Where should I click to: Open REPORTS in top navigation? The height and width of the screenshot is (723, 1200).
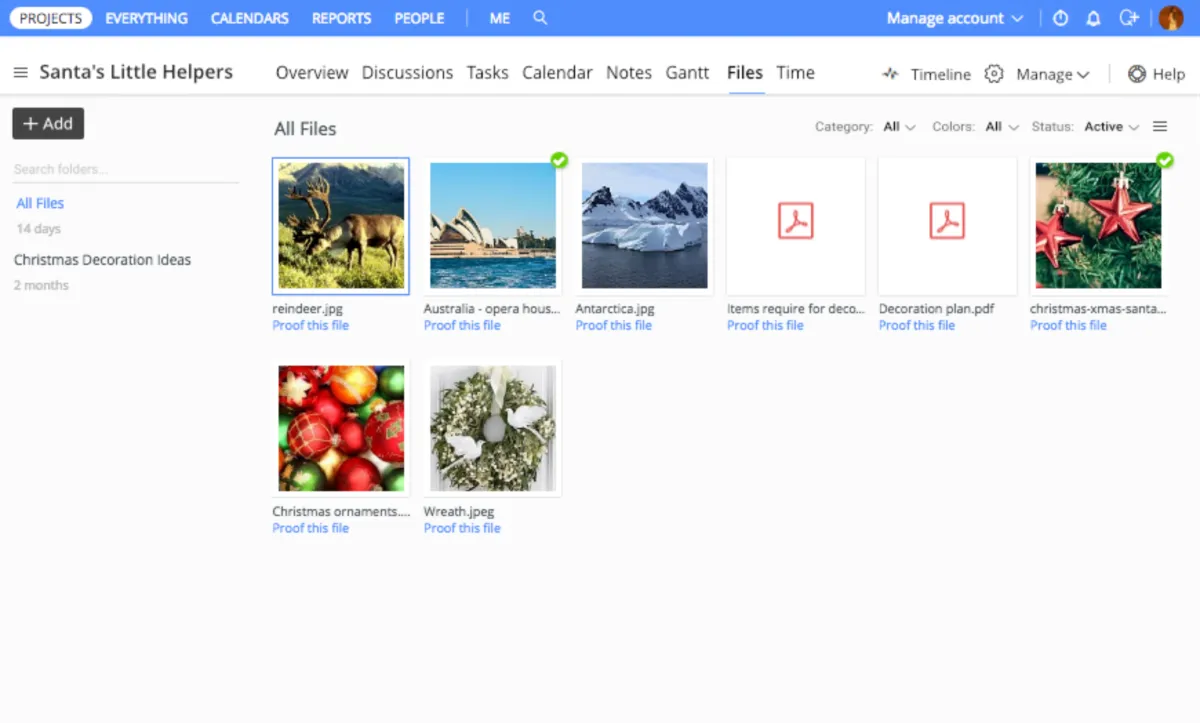pos(341,18)
